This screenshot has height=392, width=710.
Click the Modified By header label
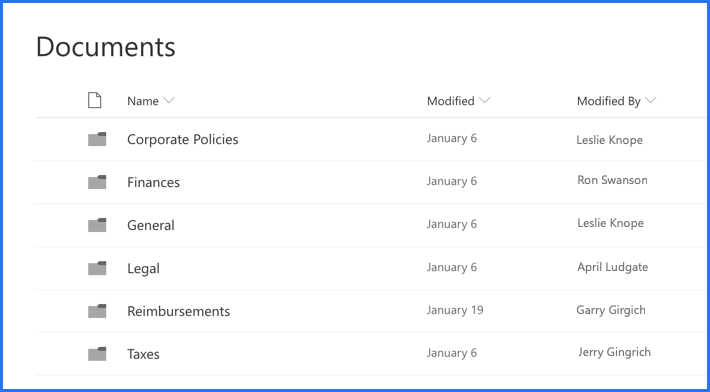[x=609, y=101]
